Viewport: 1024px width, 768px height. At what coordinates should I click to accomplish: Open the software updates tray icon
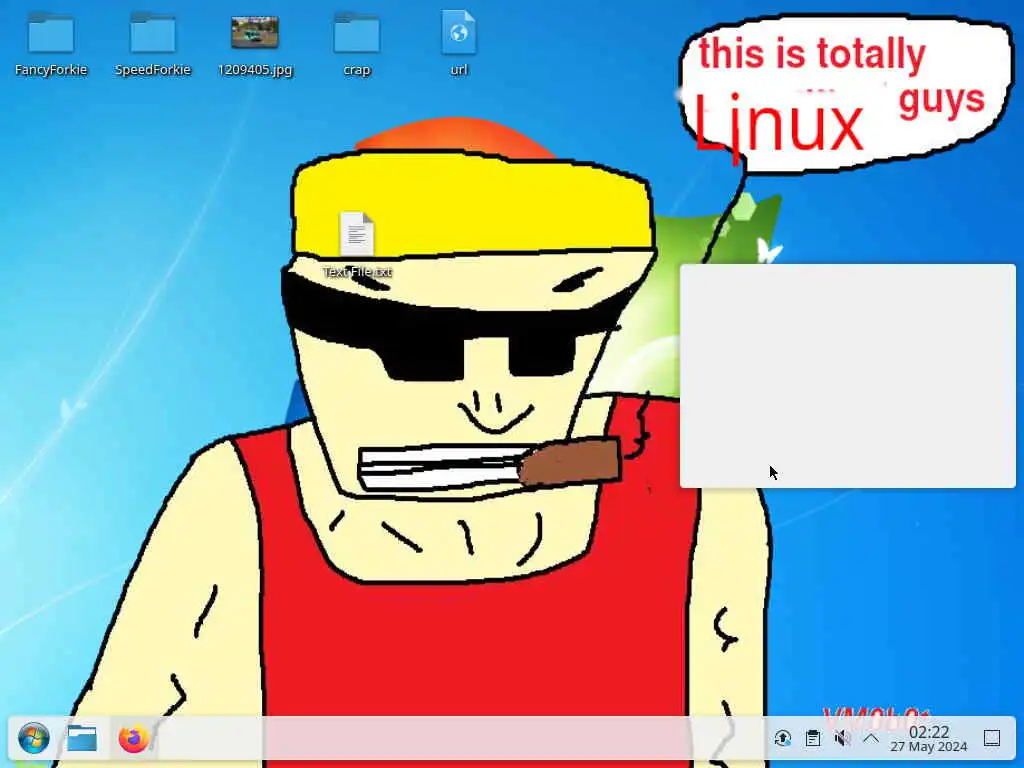(782, 739)
